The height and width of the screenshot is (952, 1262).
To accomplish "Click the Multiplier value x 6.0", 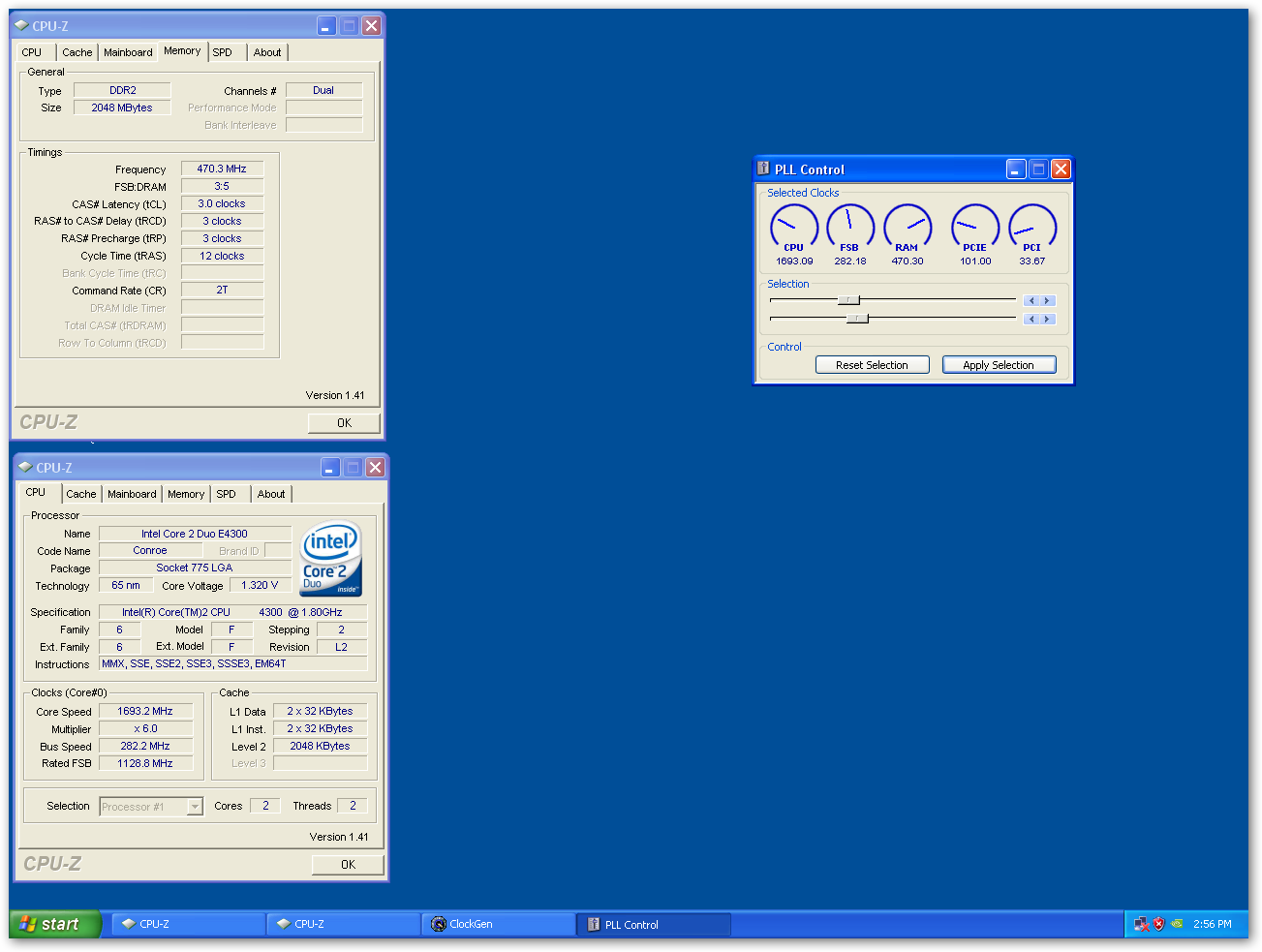I will coord(145,728).
